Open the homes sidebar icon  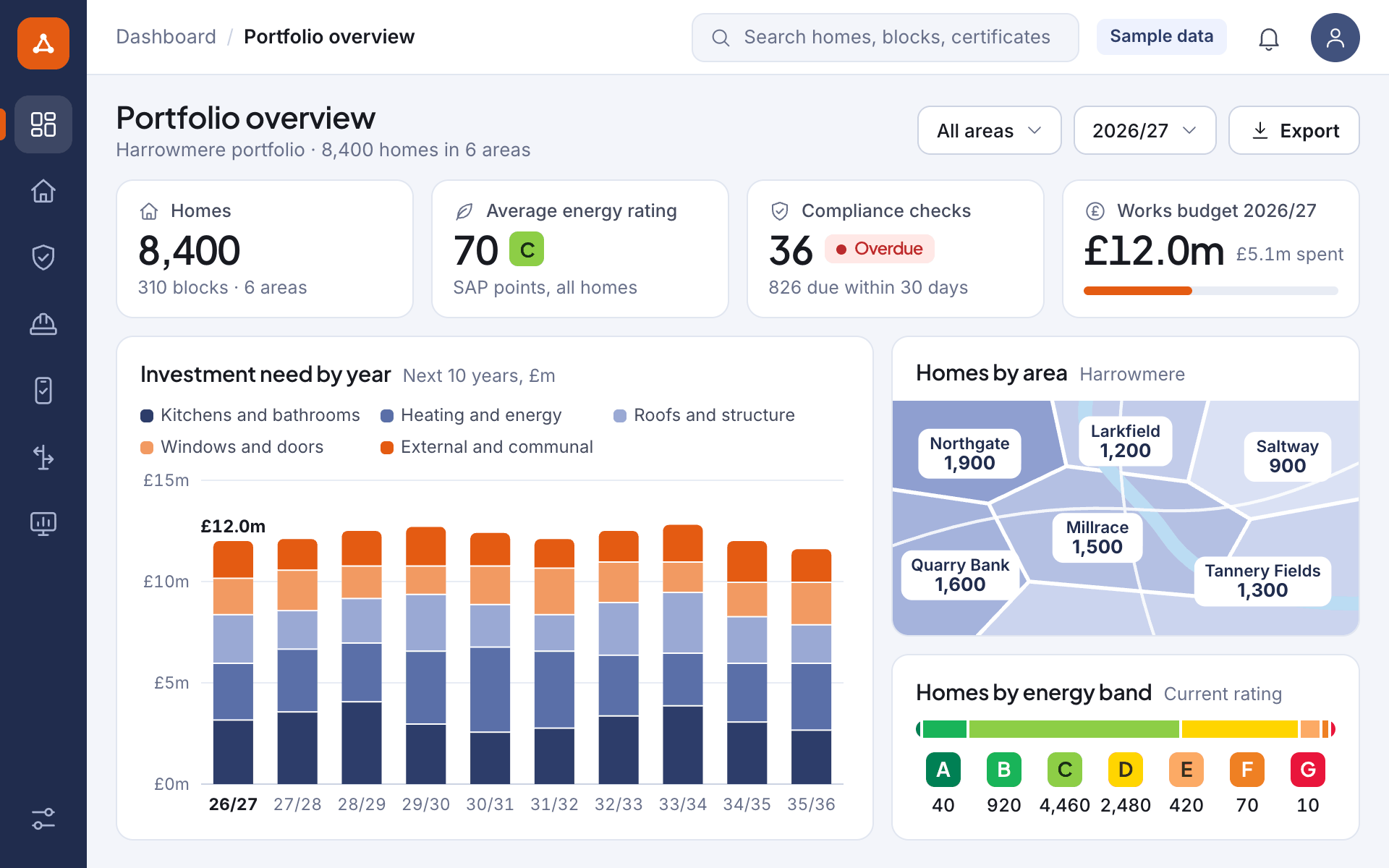point(43,191)
